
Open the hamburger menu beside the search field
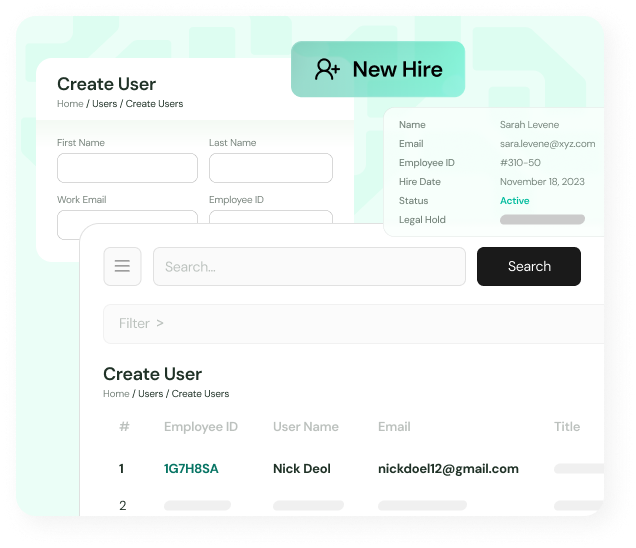point(122,267)
